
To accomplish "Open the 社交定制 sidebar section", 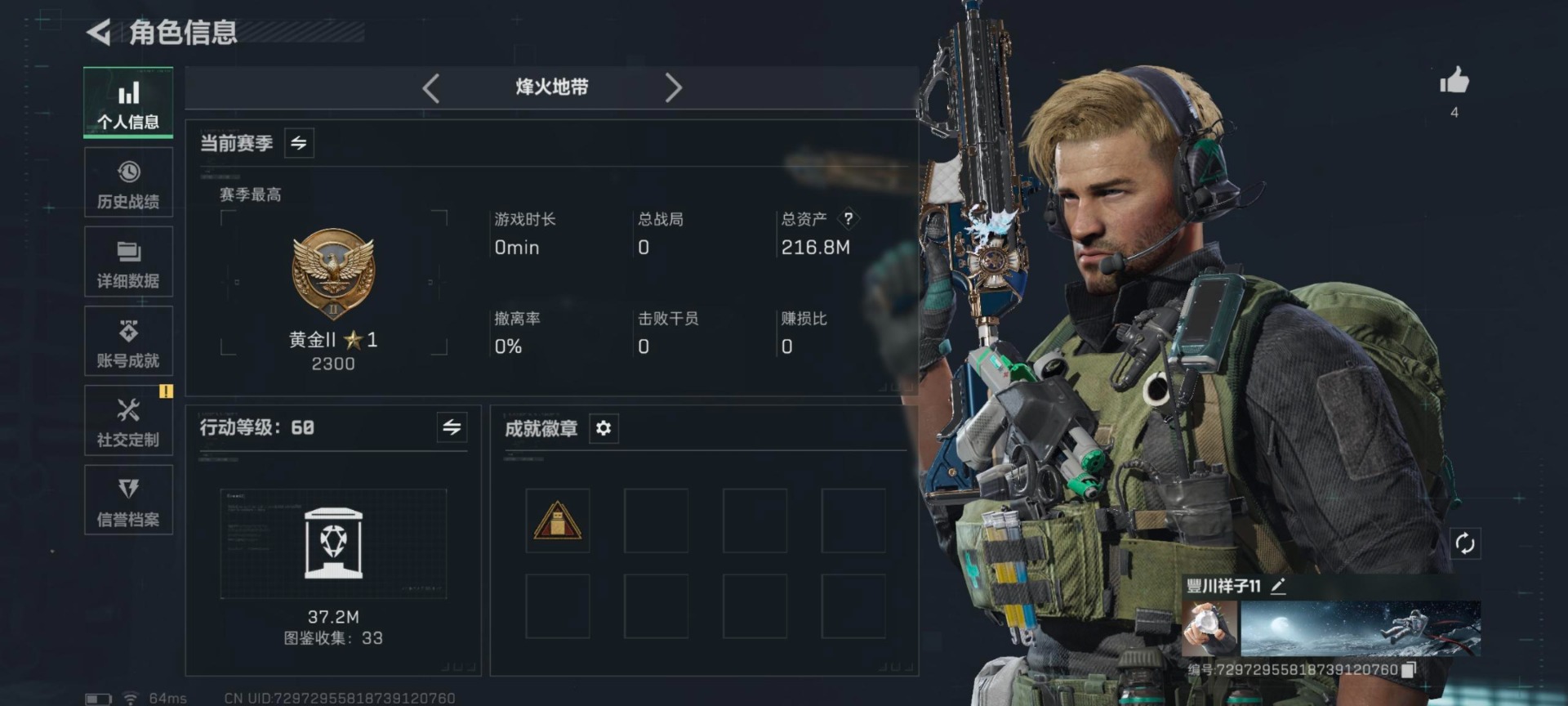I will [x=128, y=420].
